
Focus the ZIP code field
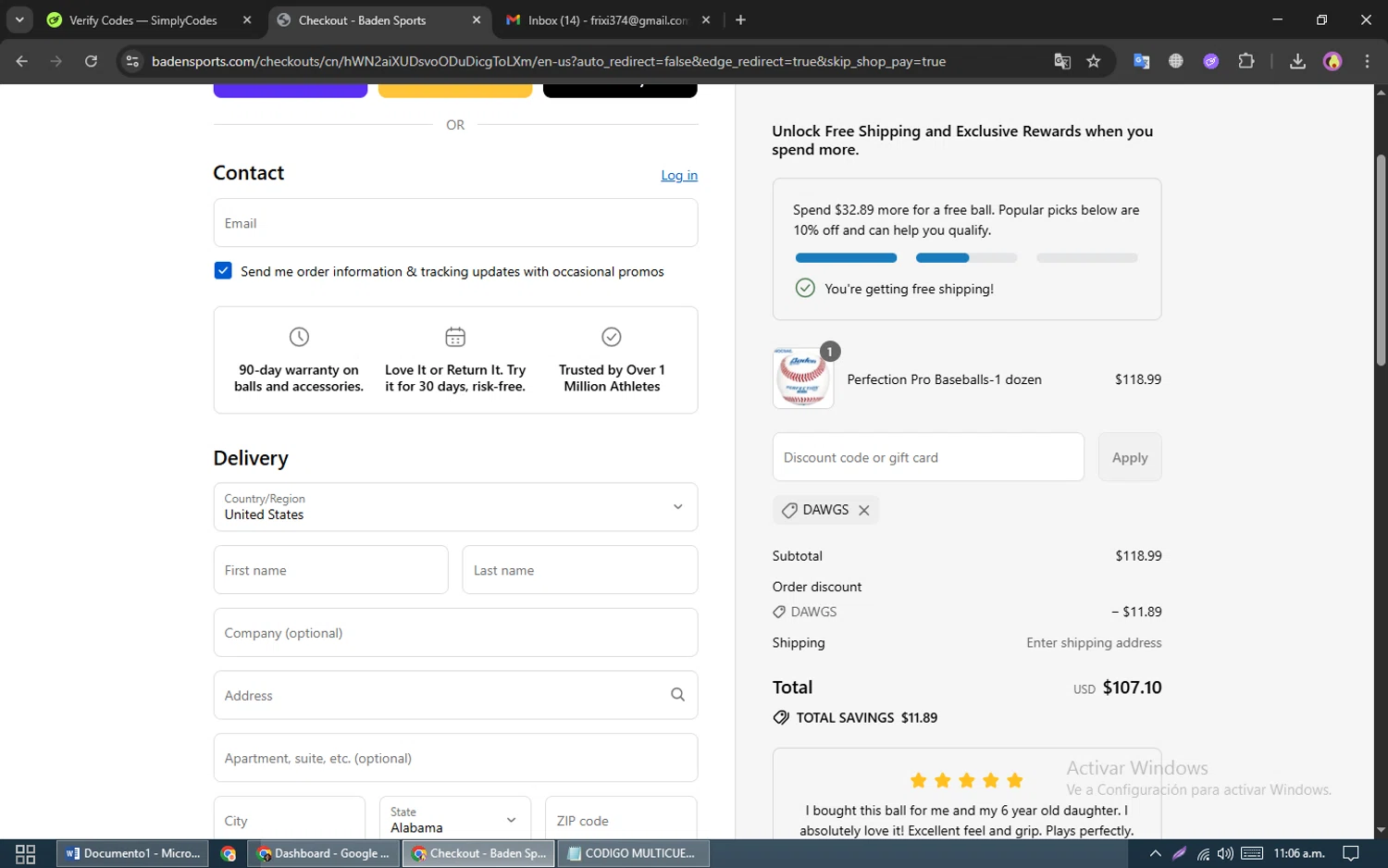tap(621, 820)
